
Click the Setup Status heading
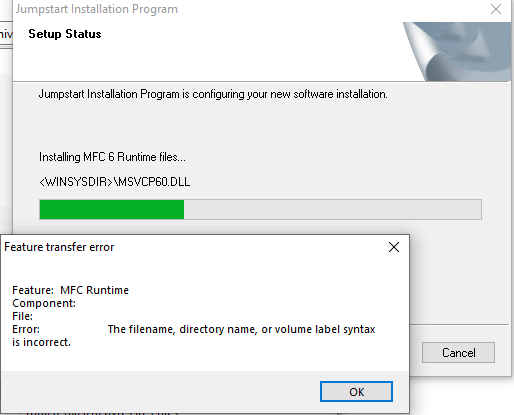[x=65, y=34]
